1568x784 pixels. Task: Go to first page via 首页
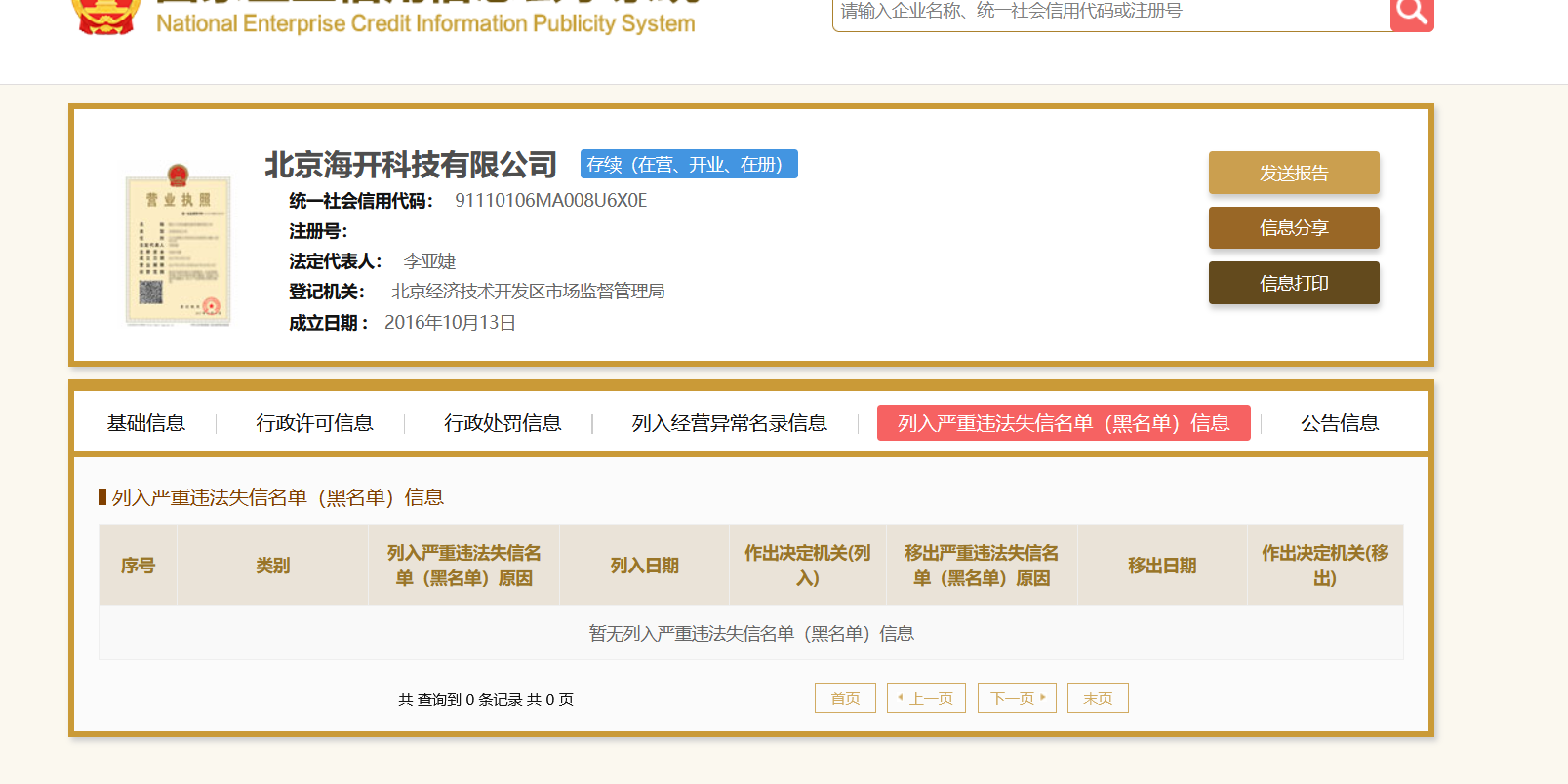pos(845,698)
